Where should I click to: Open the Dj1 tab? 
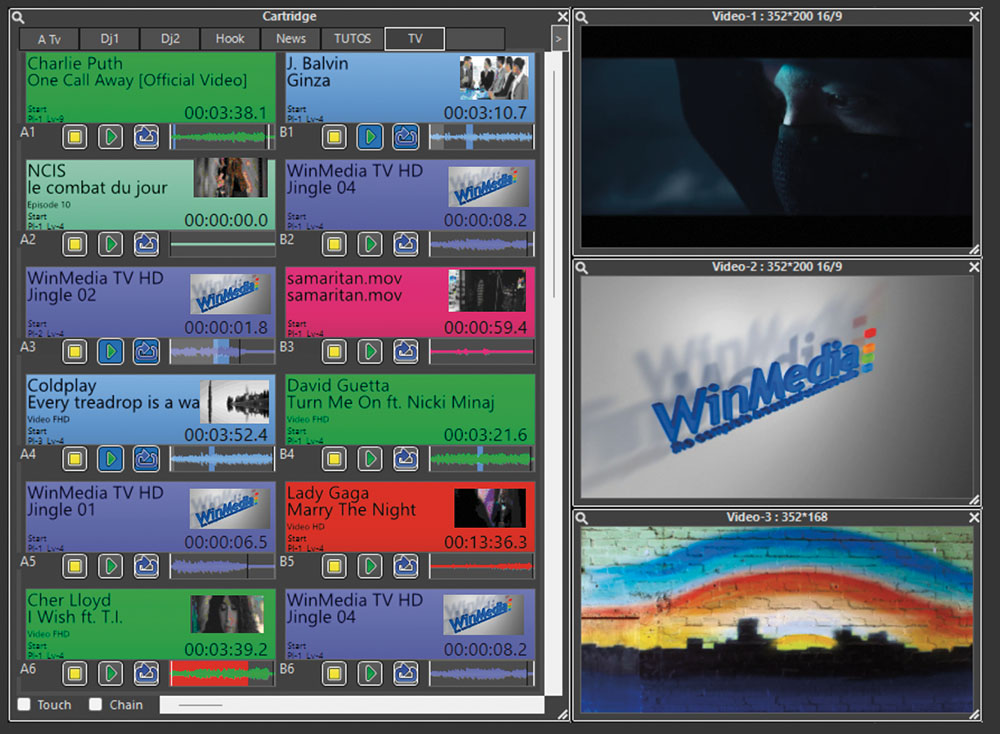[109, 39]
